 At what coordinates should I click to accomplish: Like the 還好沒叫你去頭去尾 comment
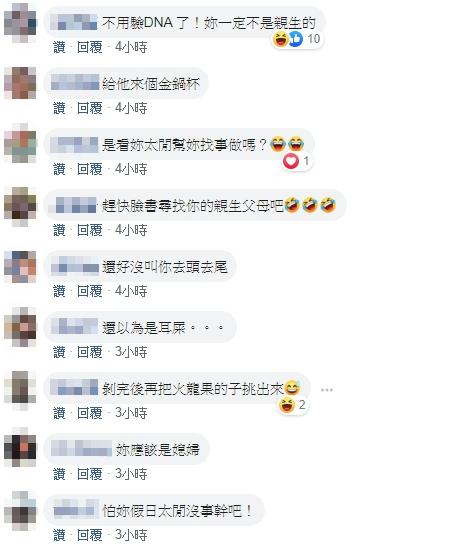pos(59,291)
